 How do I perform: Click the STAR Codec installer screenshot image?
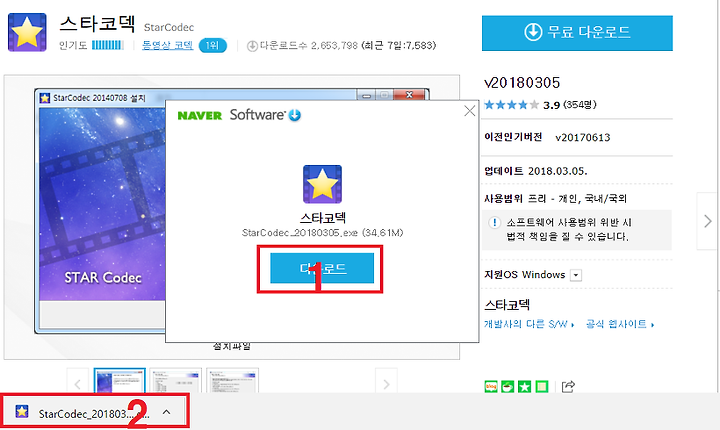click(102, 204)
